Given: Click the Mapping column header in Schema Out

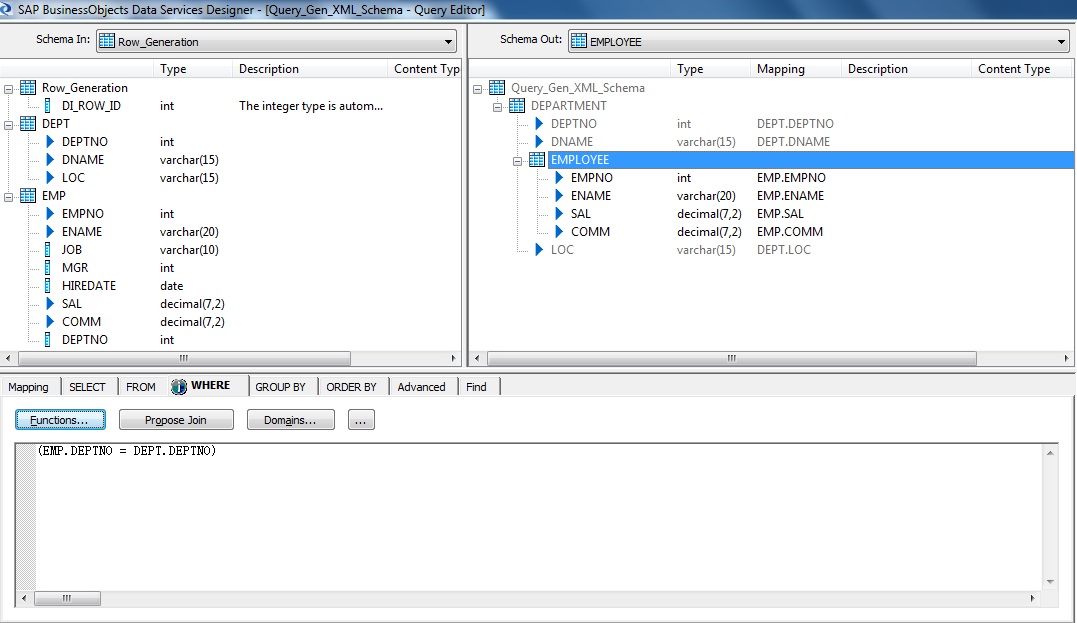Looking at the screenshot, I should coord(795,69).
